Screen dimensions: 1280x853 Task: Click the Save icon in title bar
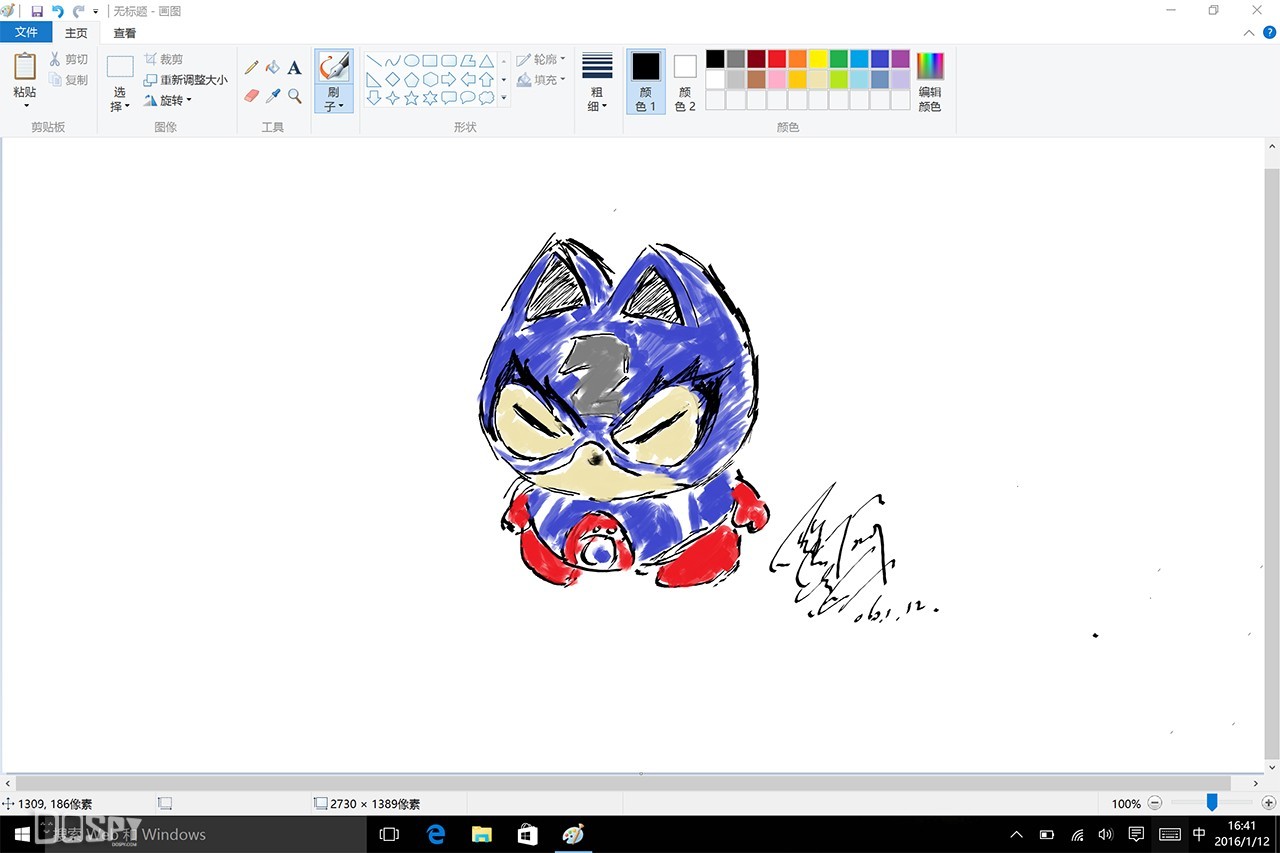click(x=37, y=11)
